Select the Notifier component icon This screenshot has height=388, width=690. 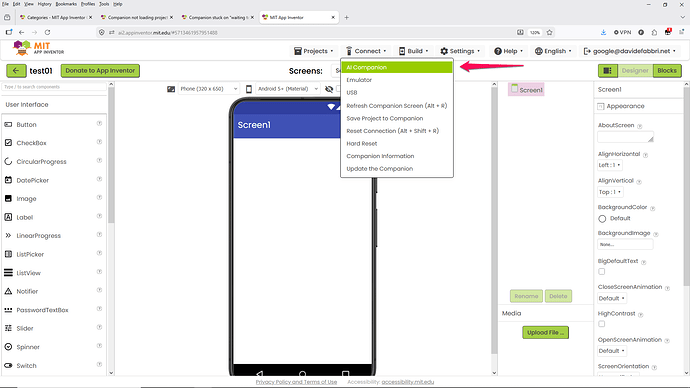click(x=8, y=291)
